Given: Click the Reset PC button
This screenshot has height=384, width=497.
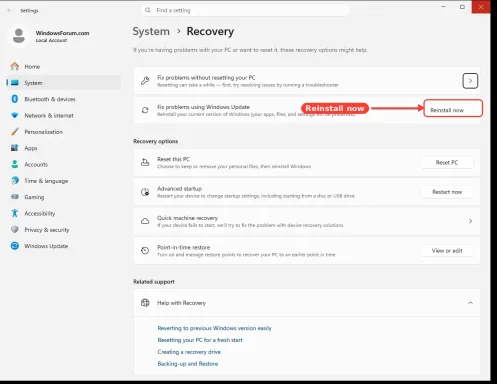Looking at the screenshot, I should (x=447, y=162).
